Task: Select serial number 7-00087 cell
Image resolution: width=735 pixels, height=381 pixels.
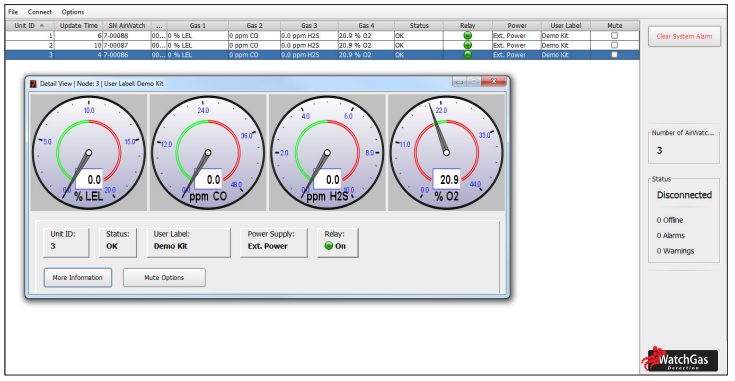Action: click(x=127, y=45)
